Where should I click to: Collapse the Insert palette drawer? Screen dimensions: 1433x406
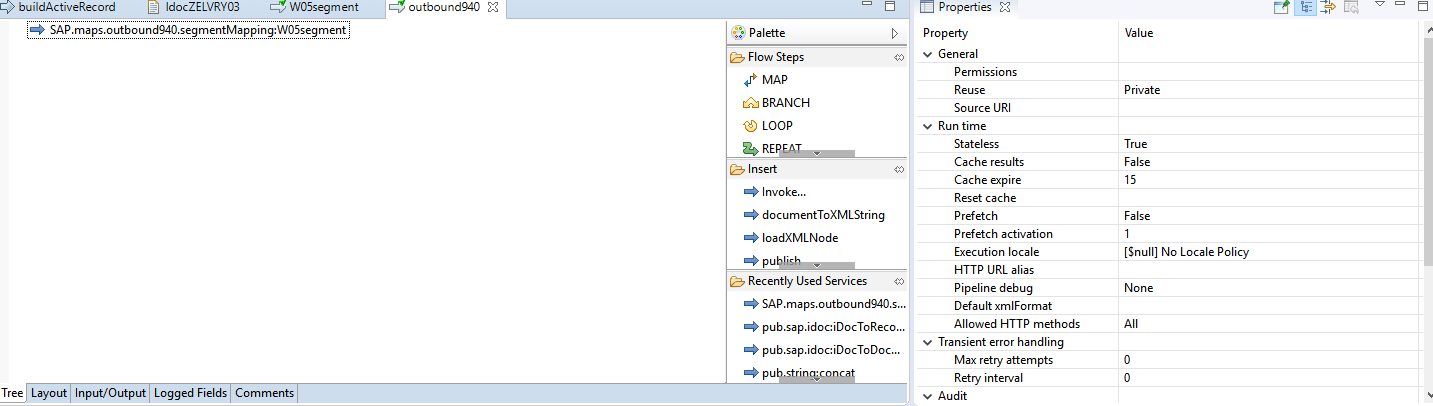(755, 169)
